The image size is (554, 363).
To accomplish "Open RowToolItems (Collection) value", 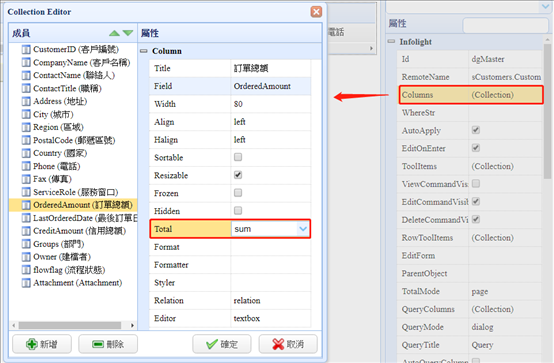I will point(493,238).
